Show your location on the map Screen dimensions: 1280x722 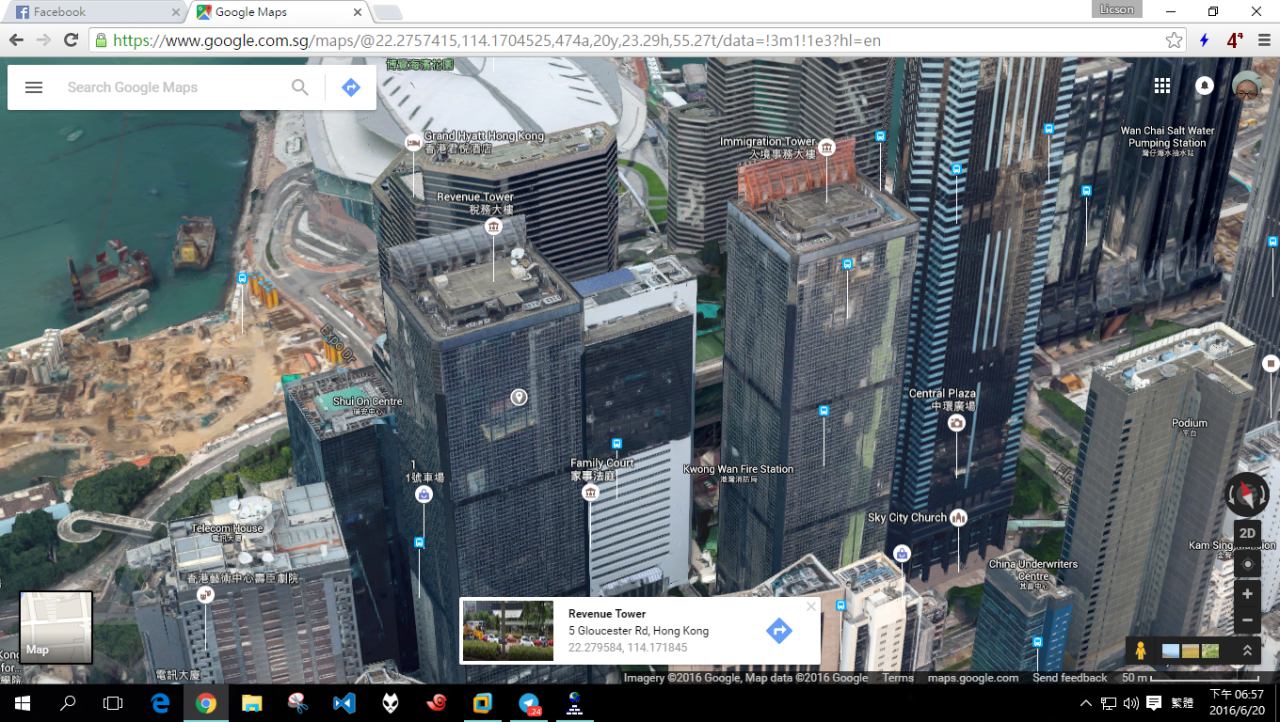coord(1247,564)
